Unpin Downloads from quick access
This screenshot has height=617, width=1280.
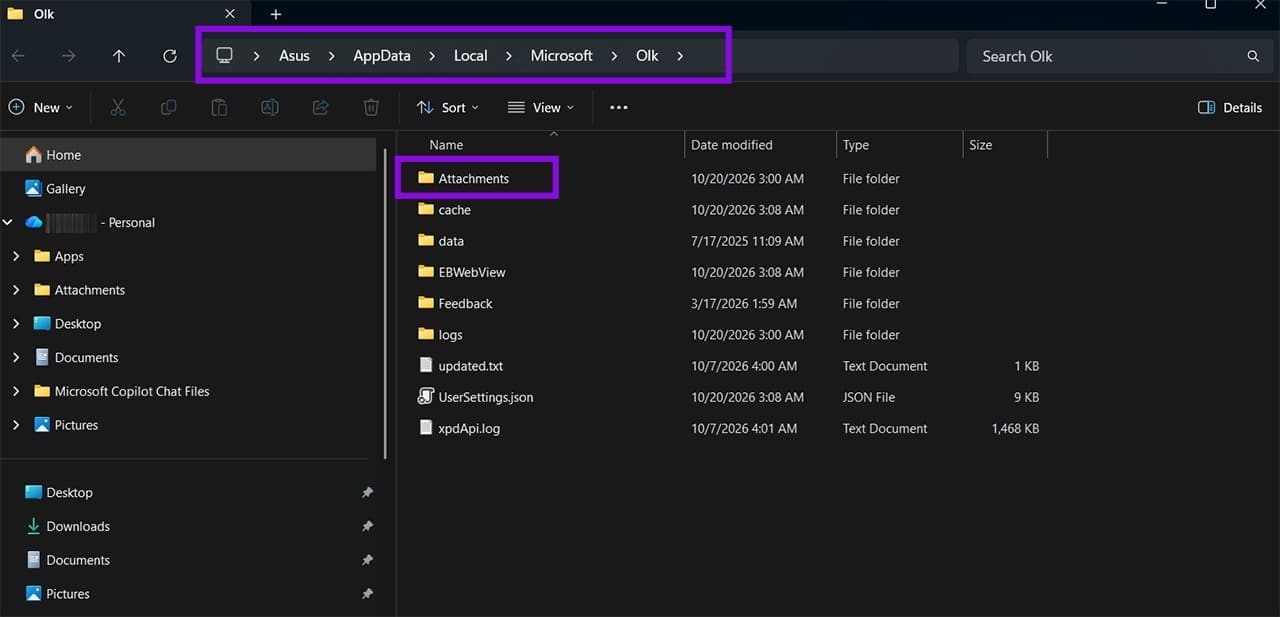[x=367, y=526]
